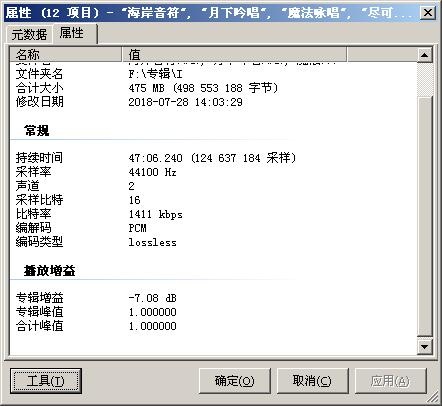Click the scrollbar down arrow

425,347
